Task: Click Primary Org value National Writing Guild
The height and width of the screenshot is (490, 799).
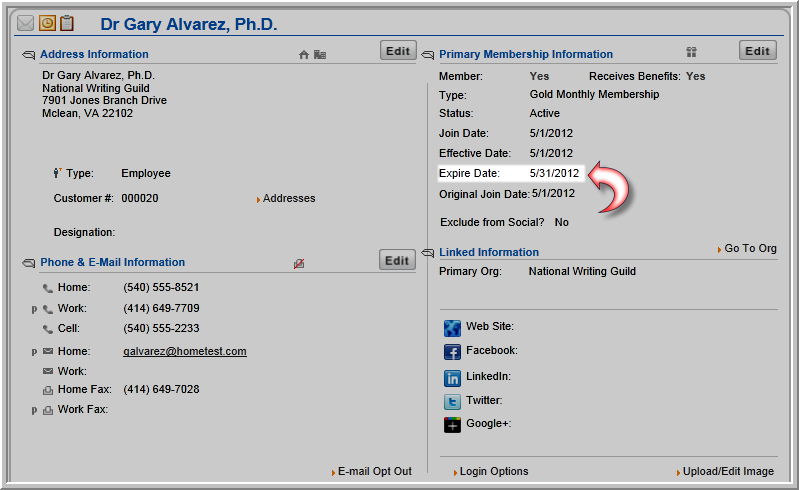Action: point(582,271)
